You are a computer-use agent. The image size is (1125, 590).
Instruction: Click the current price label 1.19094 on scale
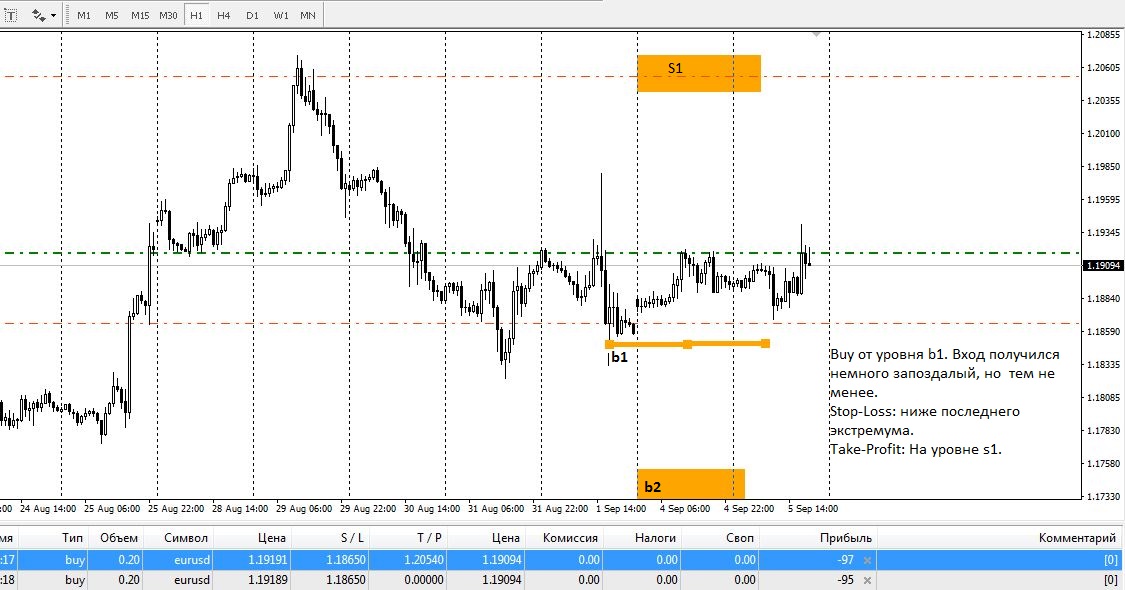click(x=1103, y=266)
